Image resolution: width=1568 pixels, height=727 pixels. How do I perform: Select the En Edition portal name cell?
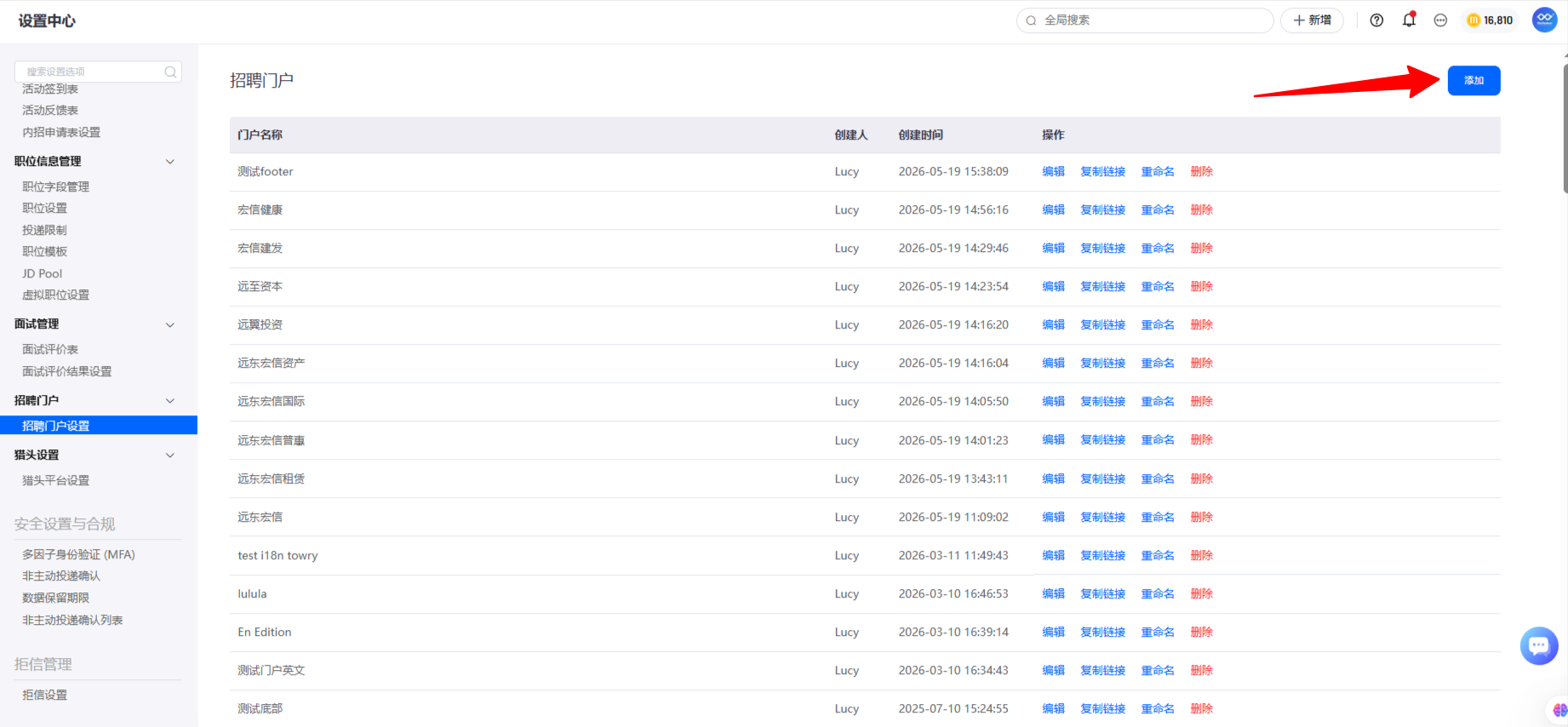[264, 633]
